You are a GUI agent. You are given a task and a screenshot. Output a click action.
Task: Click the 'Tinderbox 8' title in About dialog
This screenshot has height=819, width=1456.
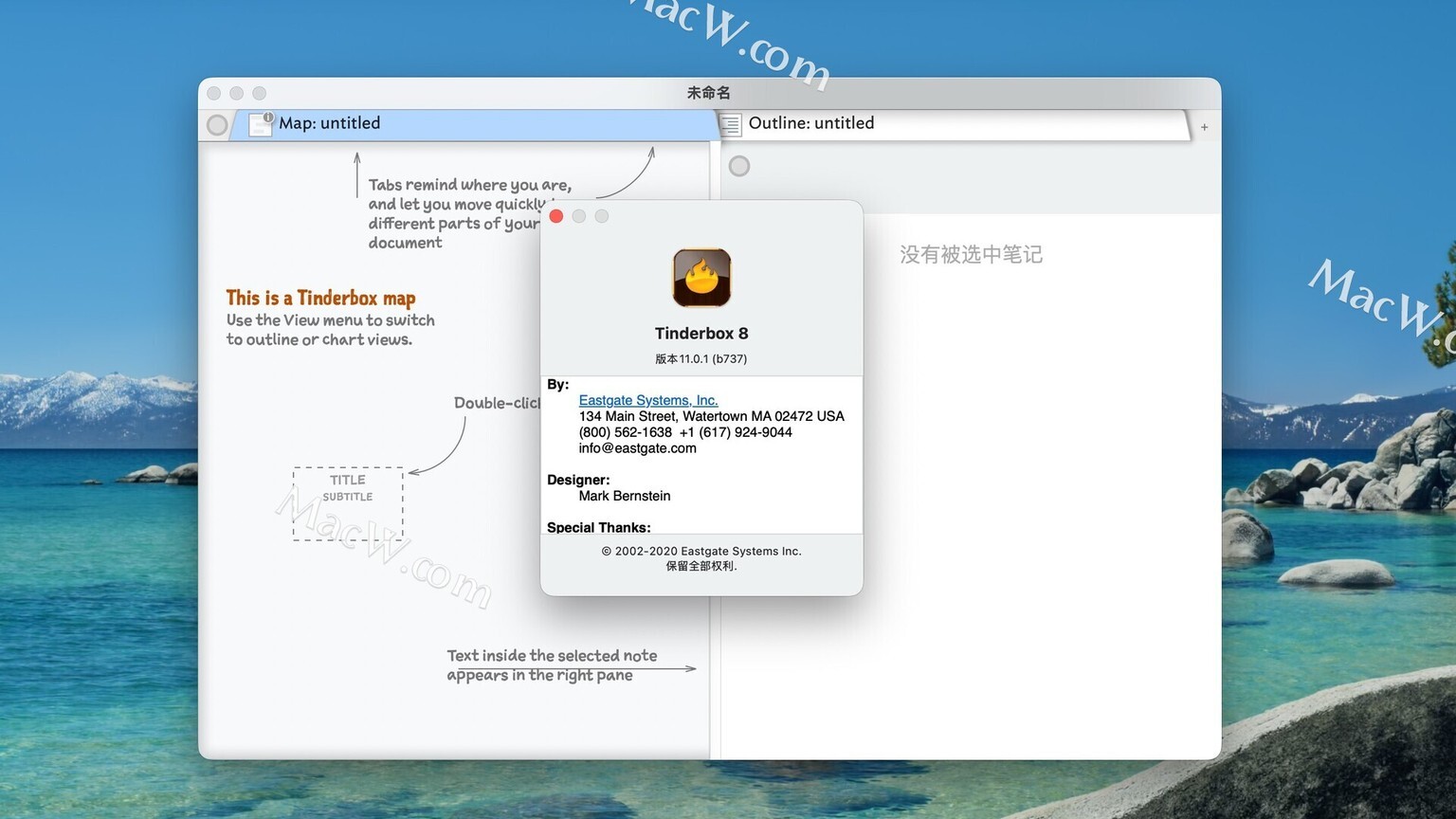point(701,334)
